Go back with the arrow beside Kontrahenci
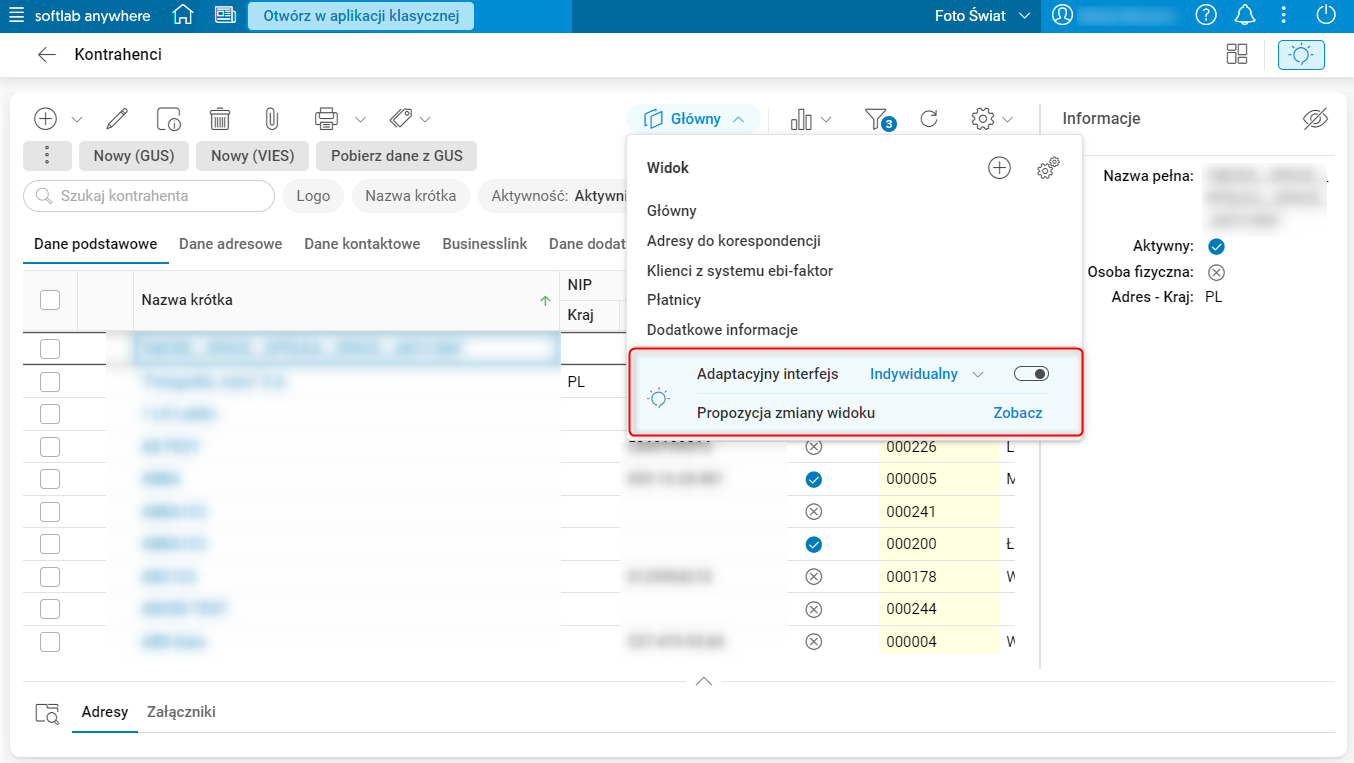Screen dimensions: 1354x763 pyautogui.click(x=46, y=55)
